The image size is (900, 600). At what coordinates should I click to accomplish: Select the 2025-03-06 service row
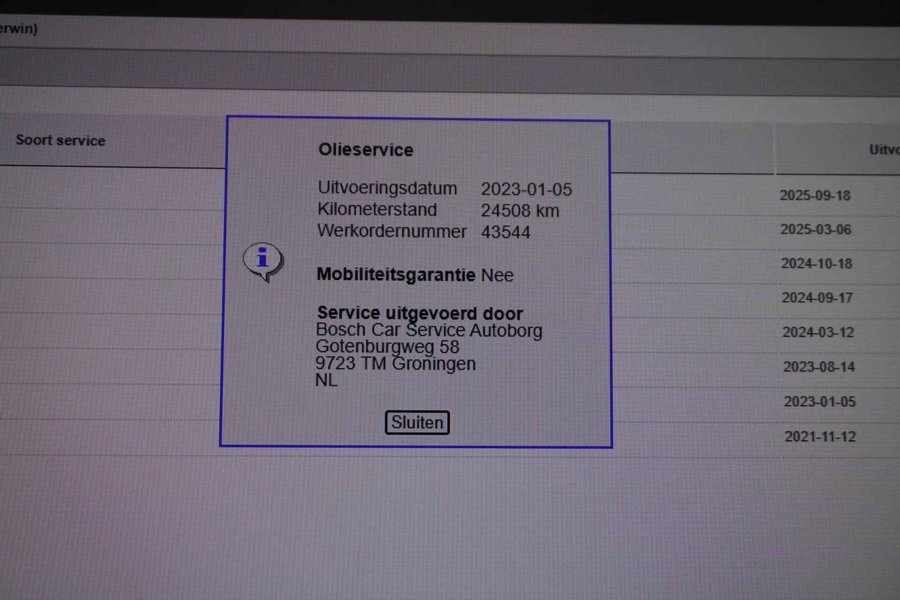815,230
